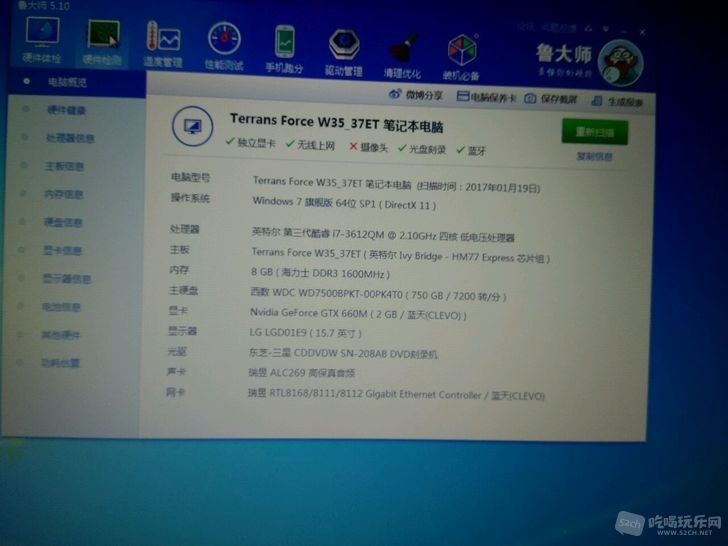Image resolution: width=728 pixels, height=546 pixels.
Task: Select 硬盘信息 in the sidebar
Action: pyautogui.click(x=63, y=222)
